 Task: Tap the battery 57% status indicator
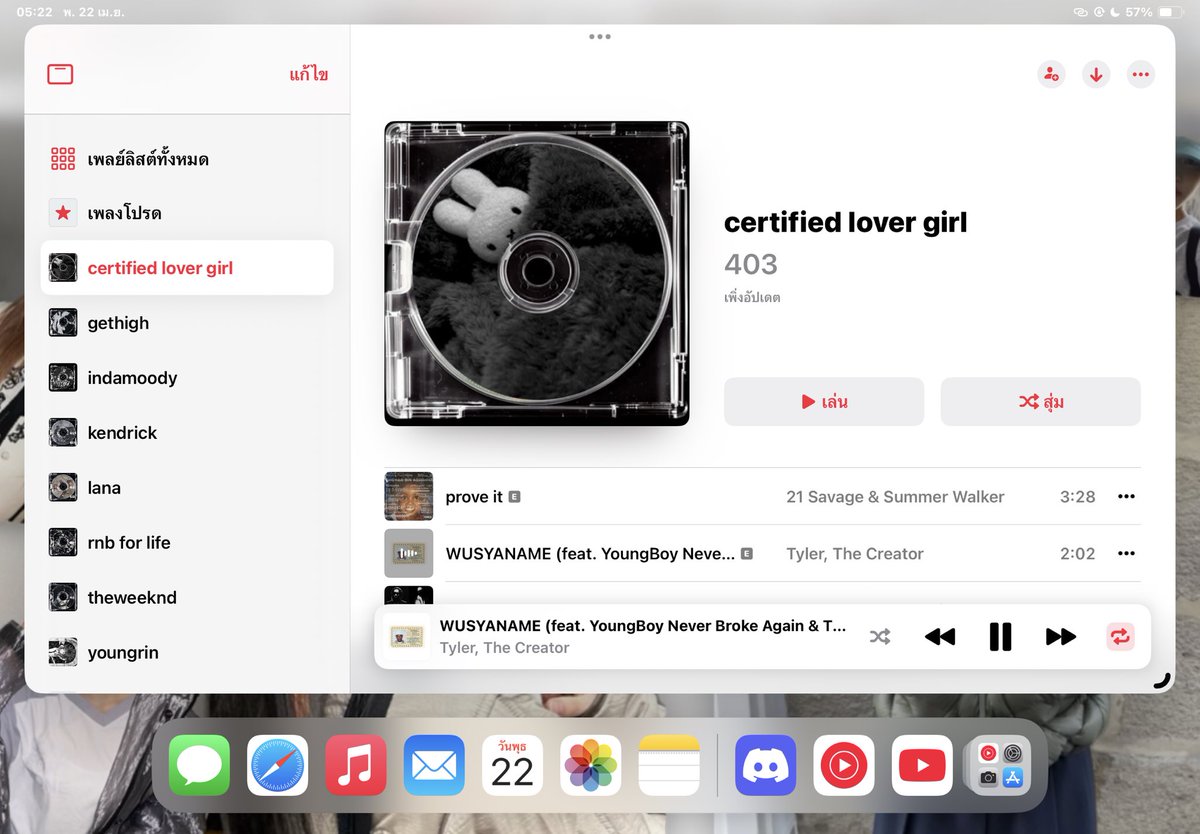1153,12
